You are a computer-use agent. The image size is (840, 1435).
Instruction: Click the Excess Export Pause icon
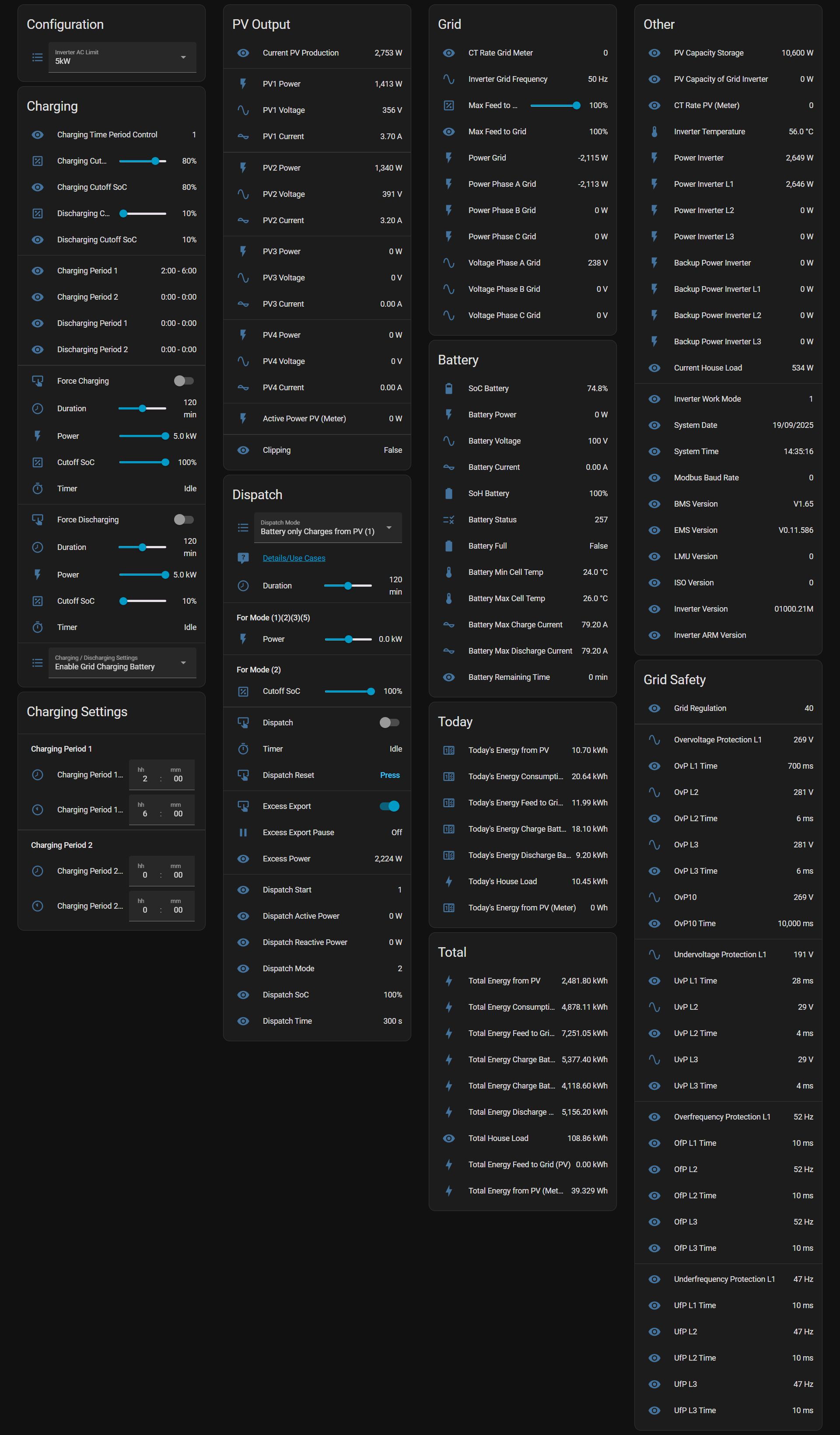243,833
